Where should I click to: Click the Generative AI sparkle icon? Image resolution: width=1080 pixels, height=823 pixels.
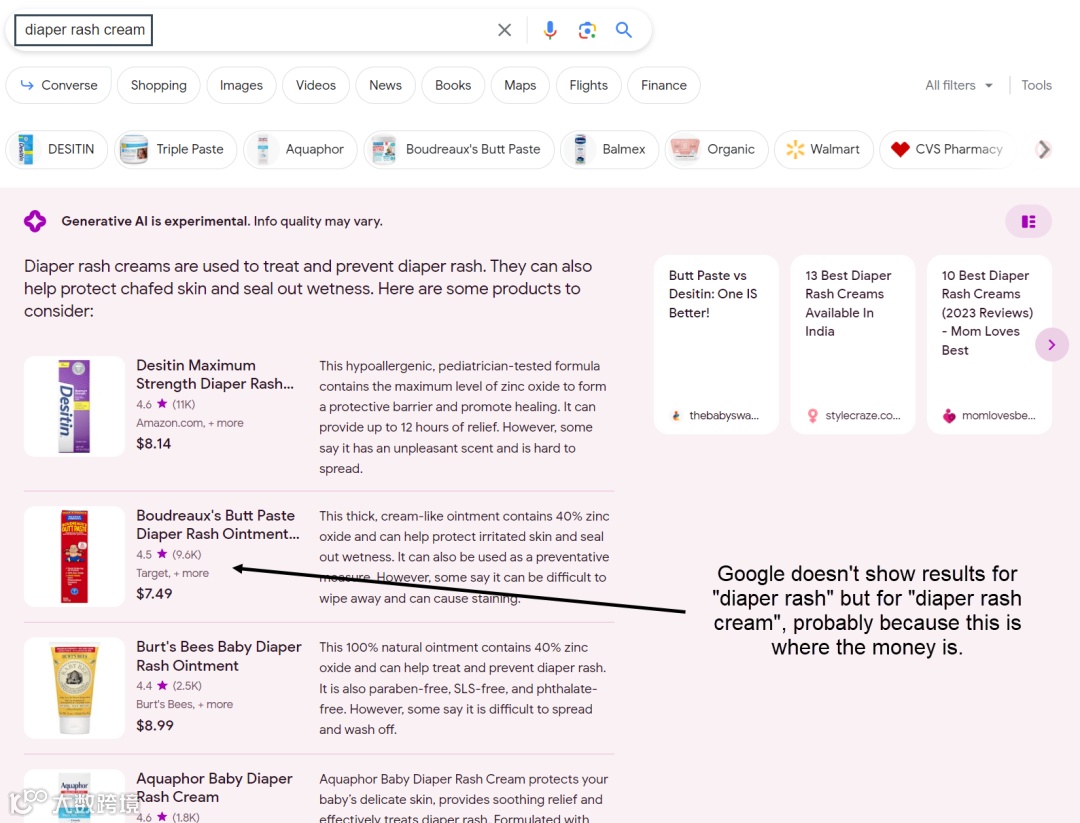[x=34, y=221]
